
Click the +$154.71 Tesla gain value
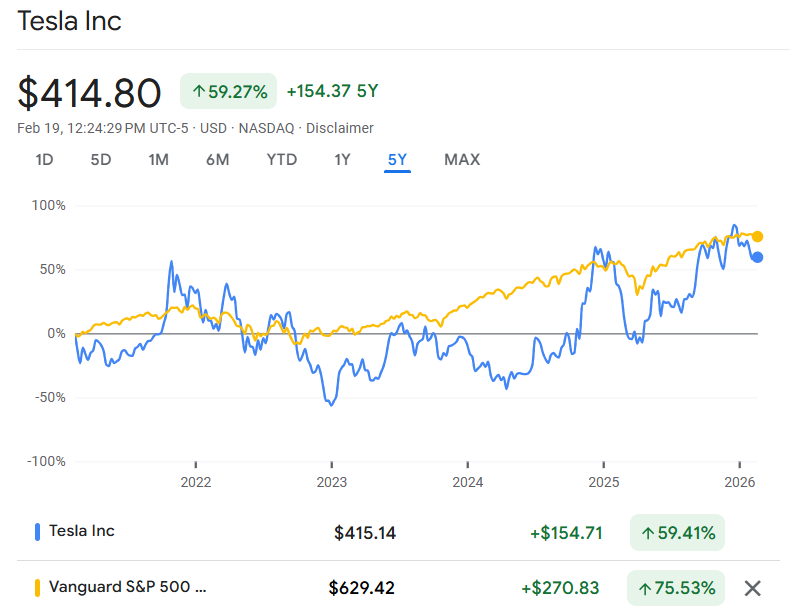[566, 533]
